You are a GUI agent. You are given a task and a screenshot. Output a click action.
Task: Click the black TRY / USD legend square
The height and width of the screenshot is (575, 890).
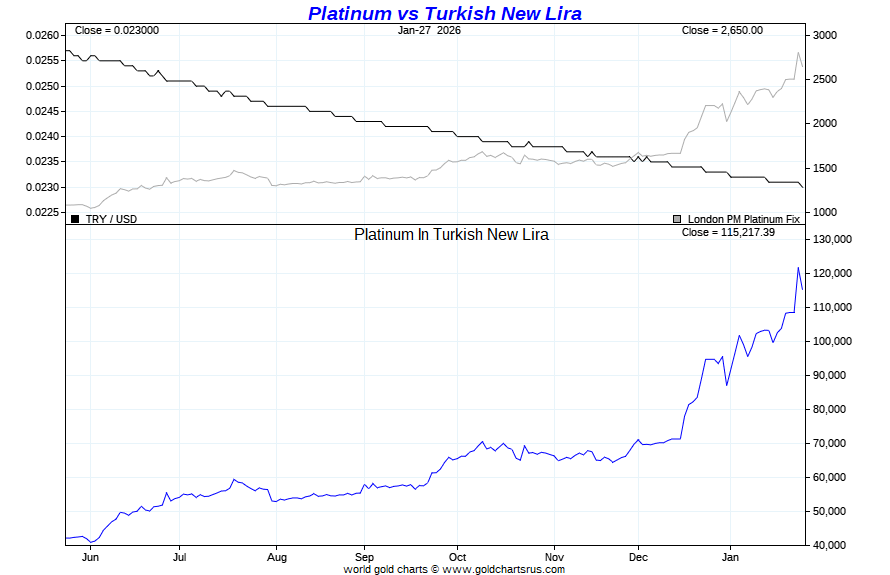(75, 219)
